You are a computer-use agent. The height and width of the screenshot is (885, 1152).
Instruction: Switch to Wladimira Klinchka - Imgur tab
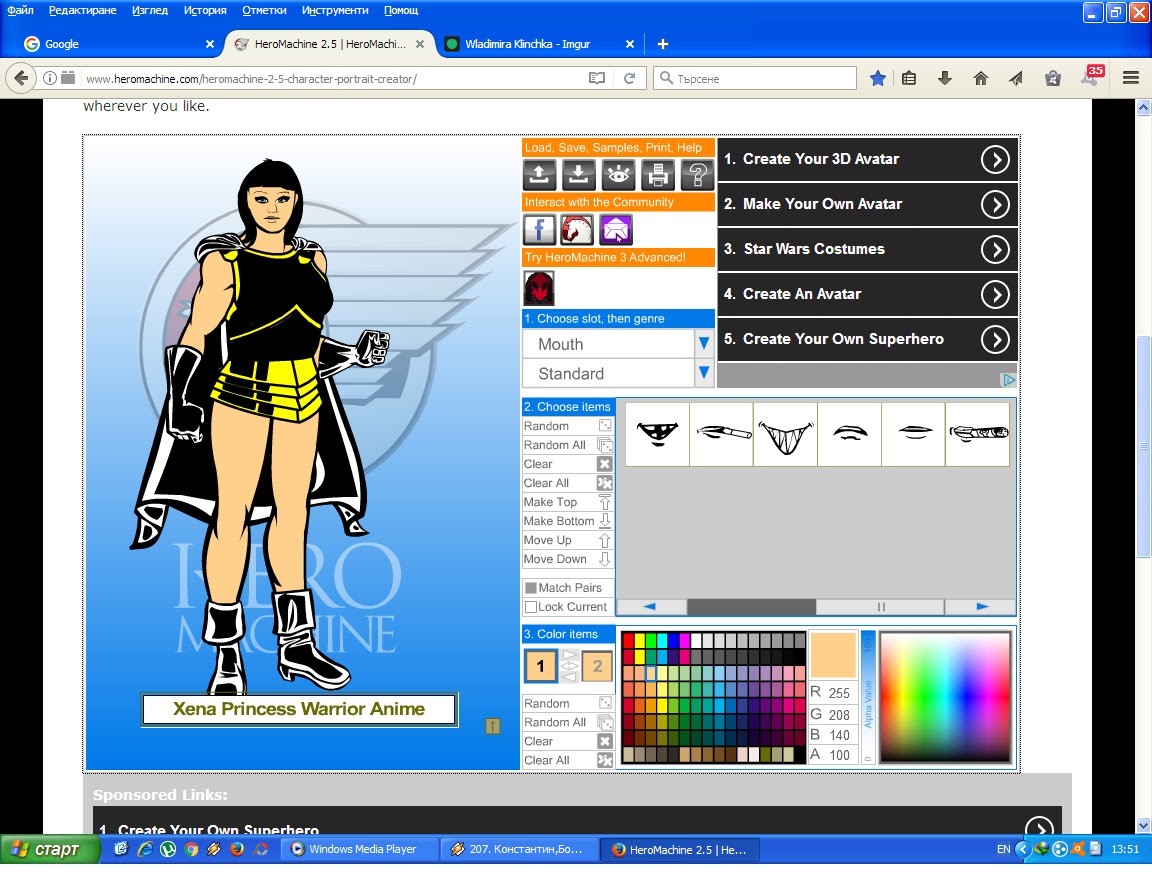(540, 44)
